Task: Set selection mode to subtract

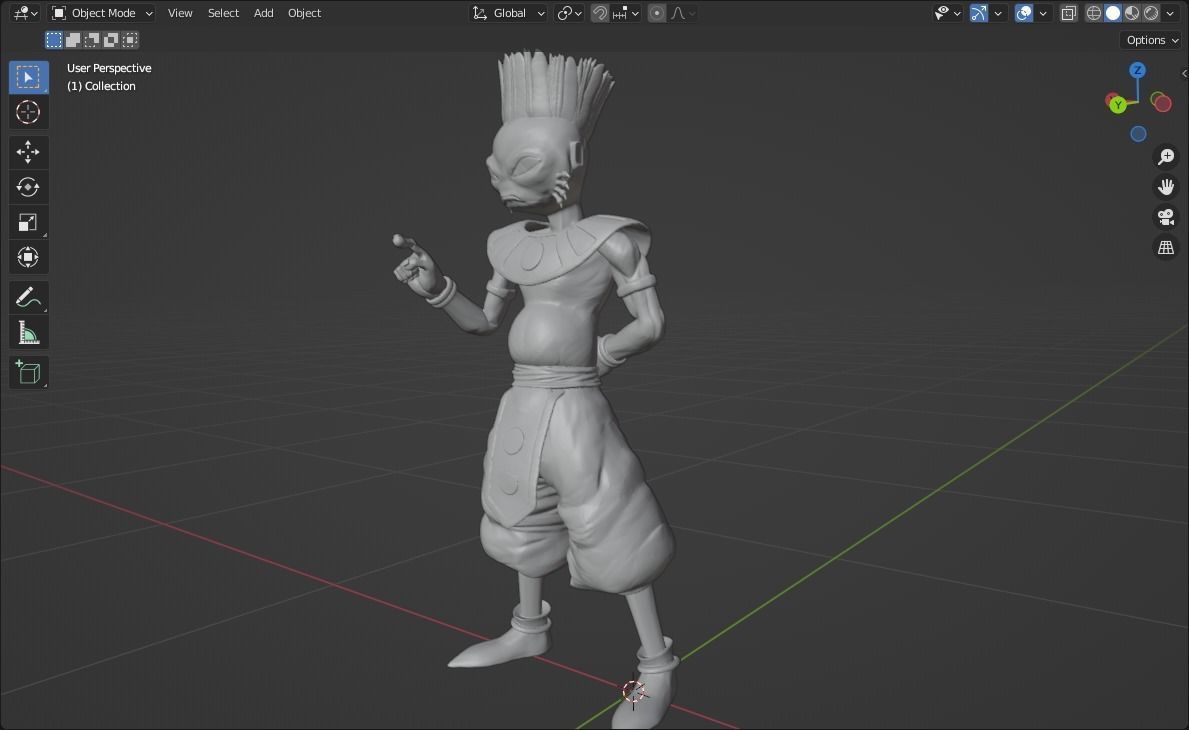Action: point(92,39)
